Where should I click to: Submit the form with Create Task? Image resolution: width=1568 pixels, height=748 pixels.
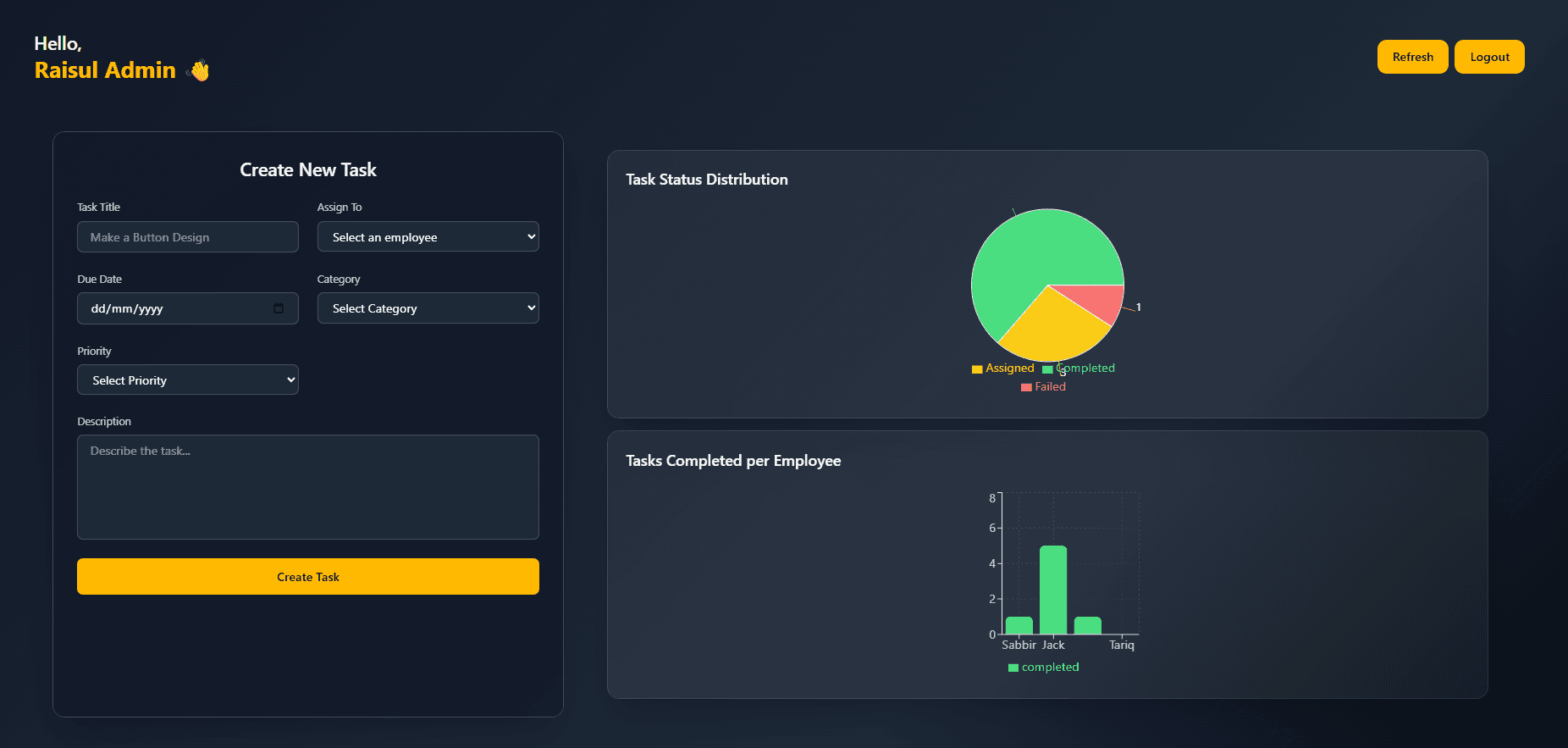click(307, 577)
